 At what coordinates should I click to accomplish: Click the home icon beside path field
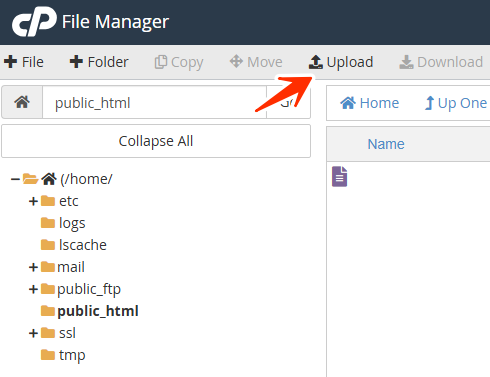[x=22, y=102]
